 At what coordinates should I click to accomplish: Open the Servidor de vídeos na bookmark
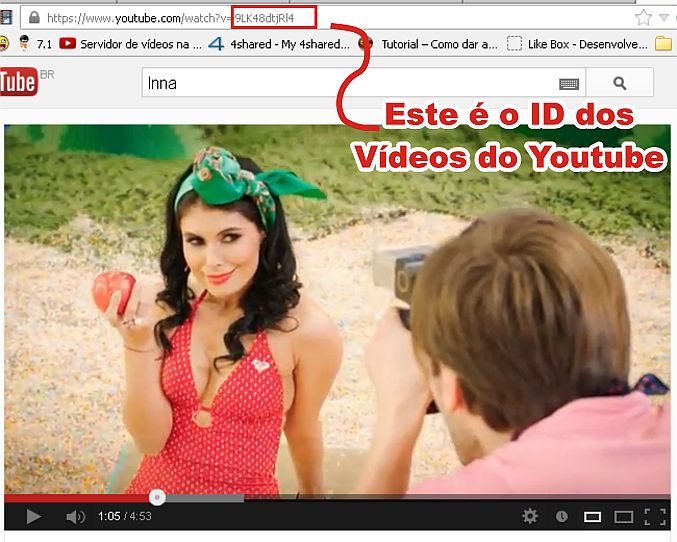(131, 44)
